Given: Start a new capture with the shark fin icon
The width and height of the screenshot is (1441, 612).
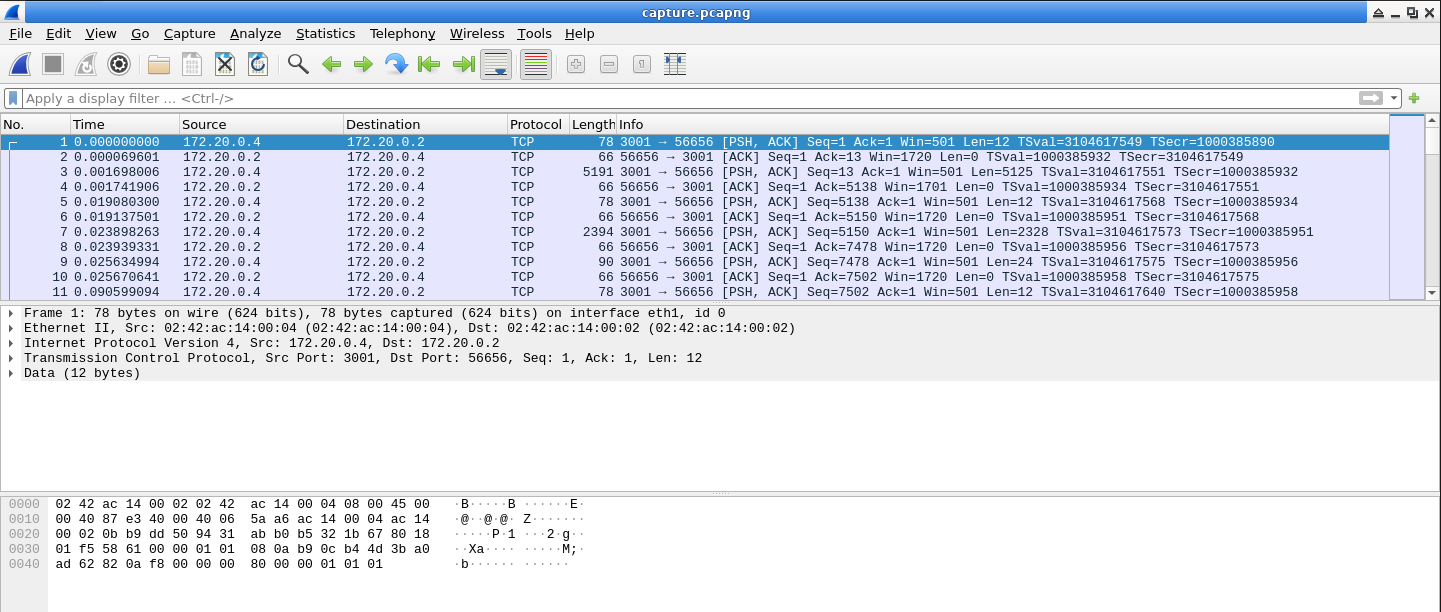Looking at the screenshot, I should click(19, 63).
